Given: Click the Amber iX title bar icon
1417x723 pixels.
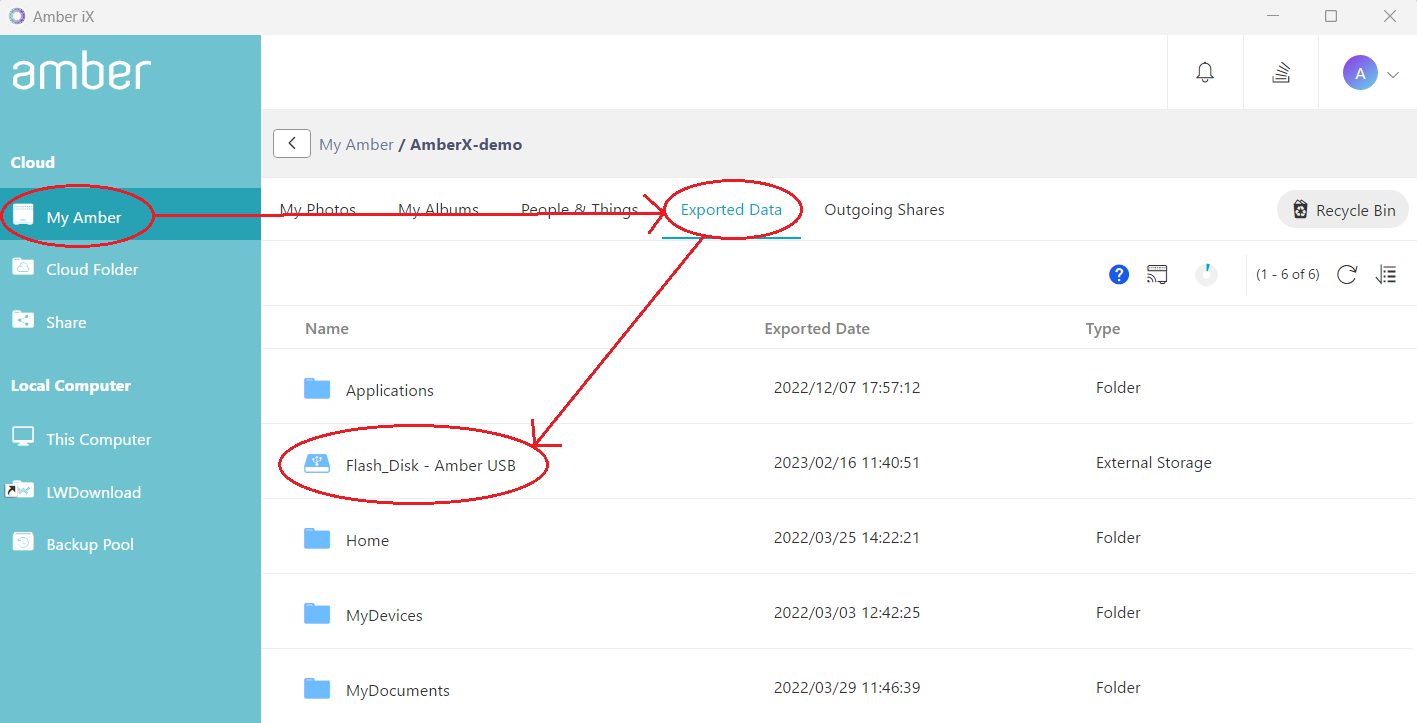Looking at the screenshot, I should [x=17, y=16].
